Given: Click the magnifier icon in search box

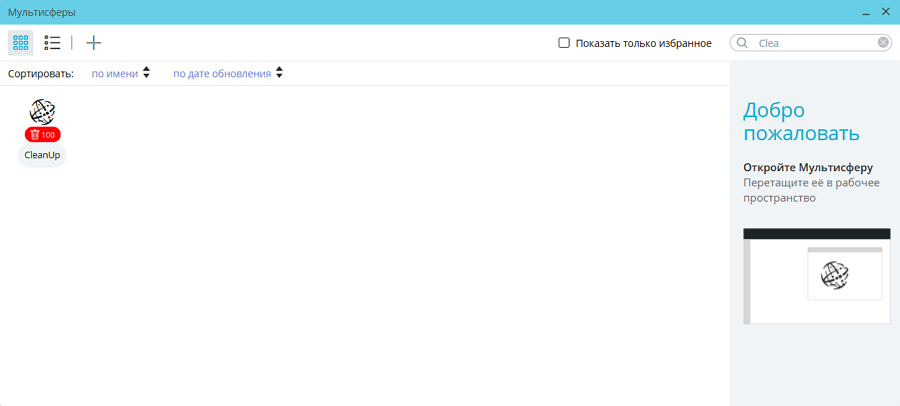Looking at the screenshot, I should click(x=742, y=43).
